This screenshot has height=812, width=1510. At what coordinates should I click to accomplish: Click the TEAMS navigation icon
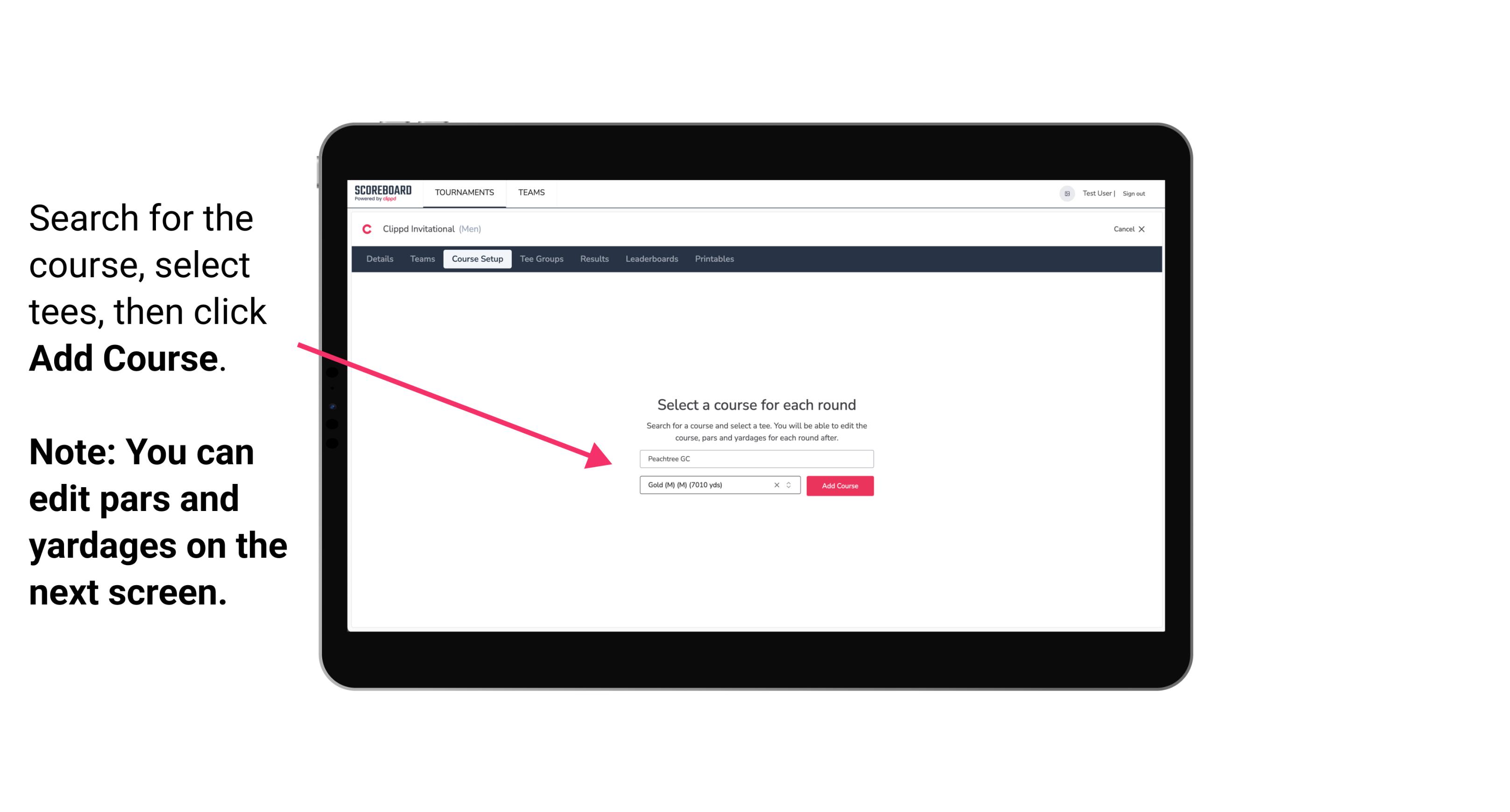tap(530, 192)
